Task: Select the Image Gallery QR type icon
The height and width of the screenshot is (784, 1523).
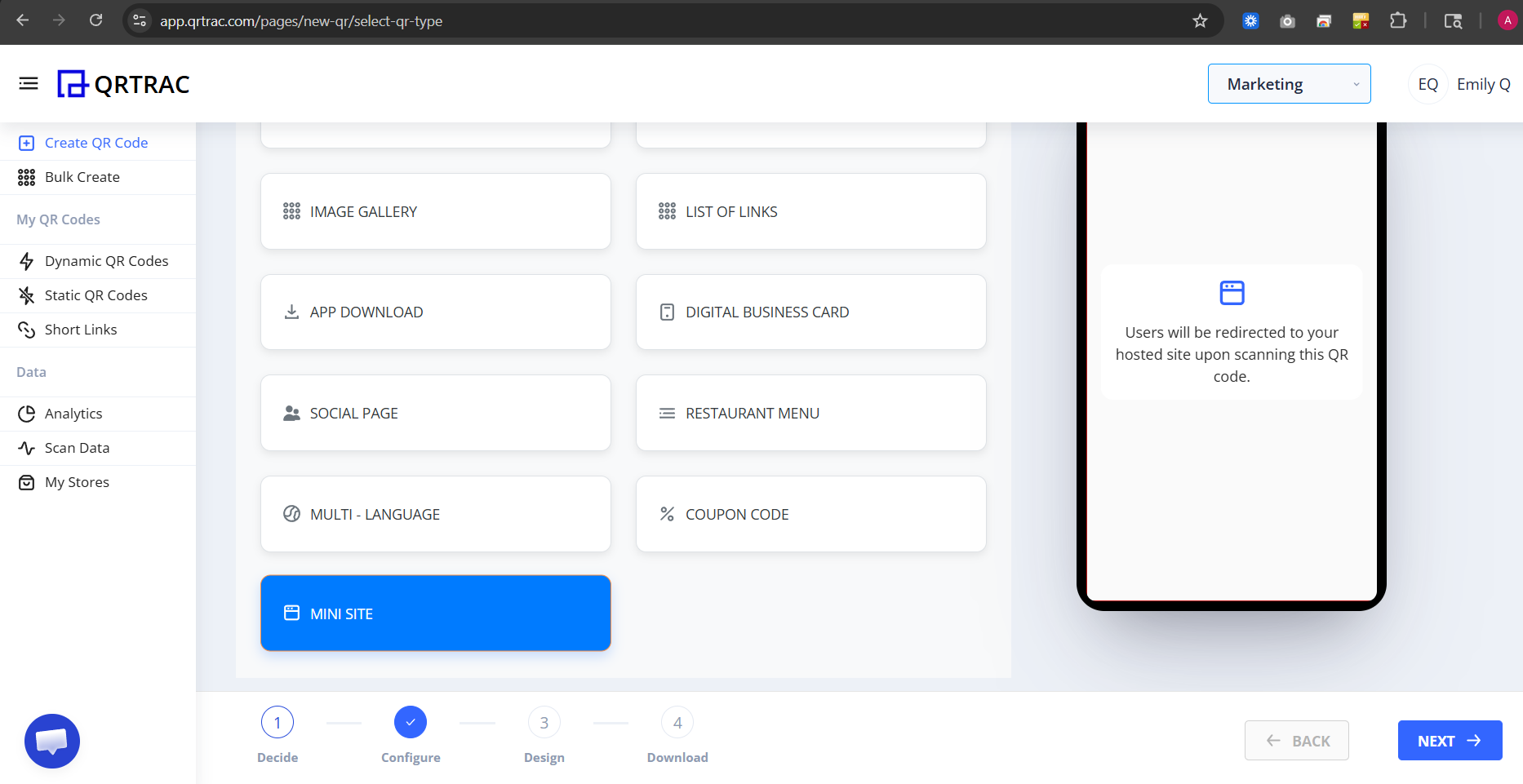Action: click(x=291, y=210)
